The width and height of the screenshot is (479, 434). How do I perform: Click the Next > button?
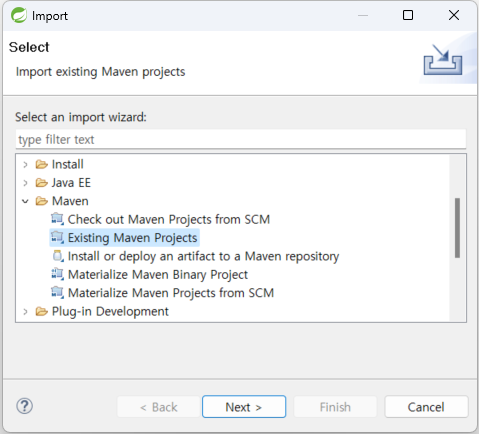tap(244, 407)
